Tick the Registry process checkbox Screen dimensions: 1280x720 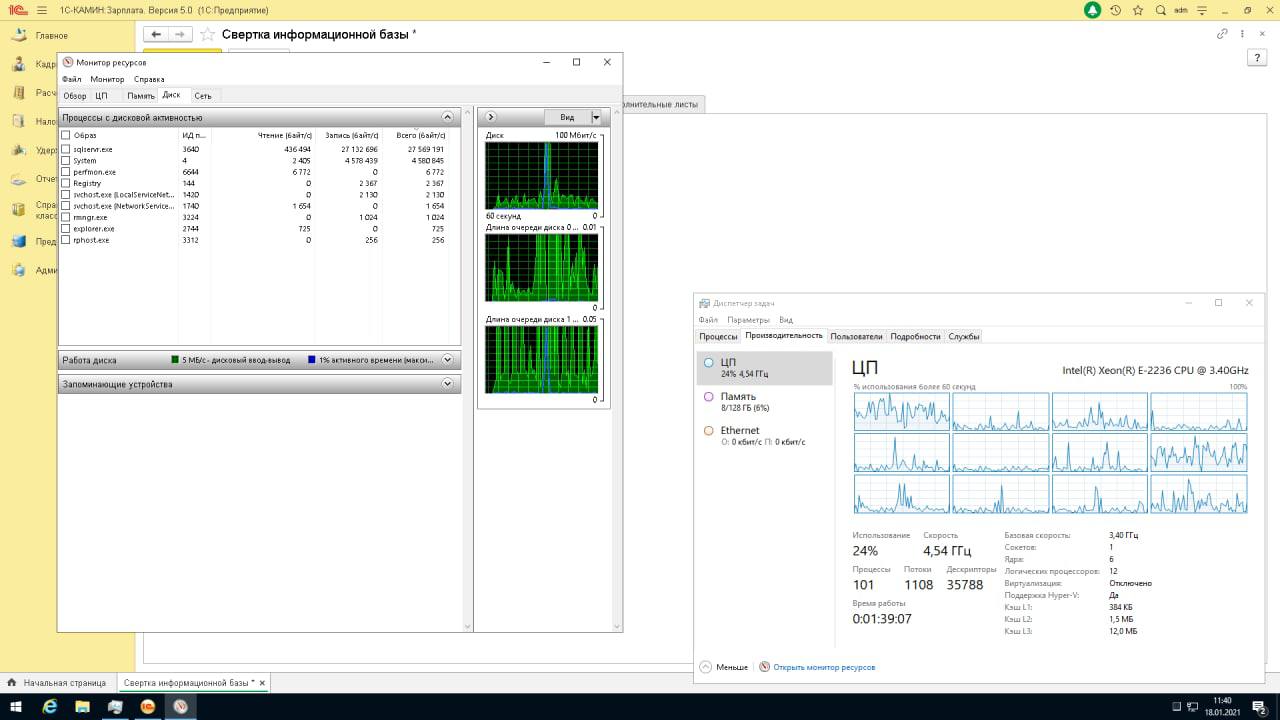coord(66,183)
